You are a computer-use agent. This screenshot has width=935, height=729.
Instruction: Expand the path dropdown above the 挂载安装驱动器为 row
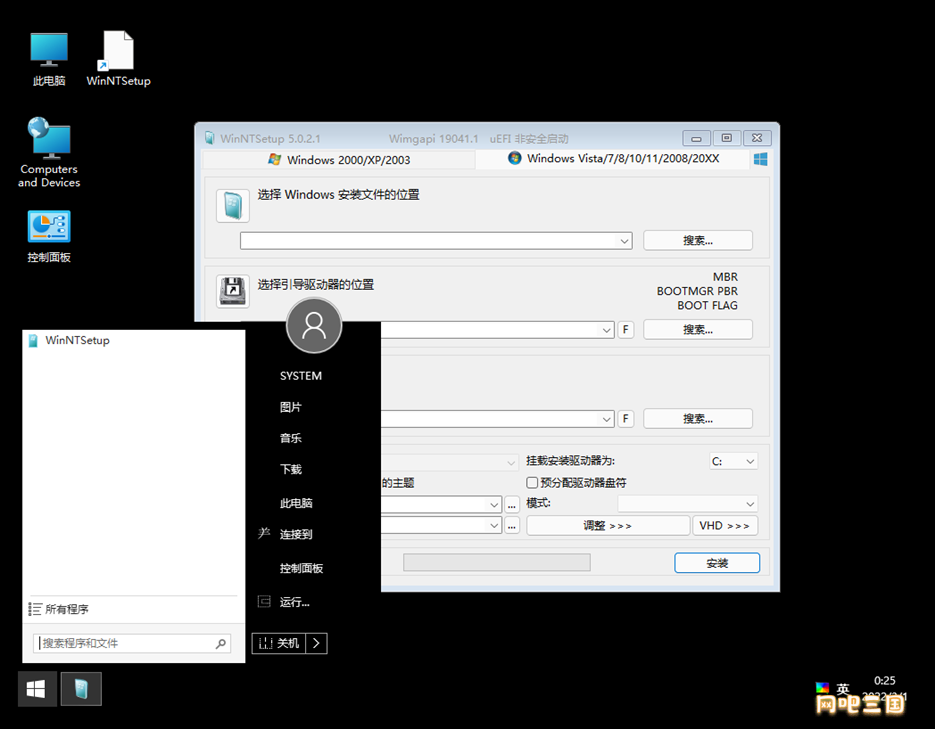coord(606,419)
